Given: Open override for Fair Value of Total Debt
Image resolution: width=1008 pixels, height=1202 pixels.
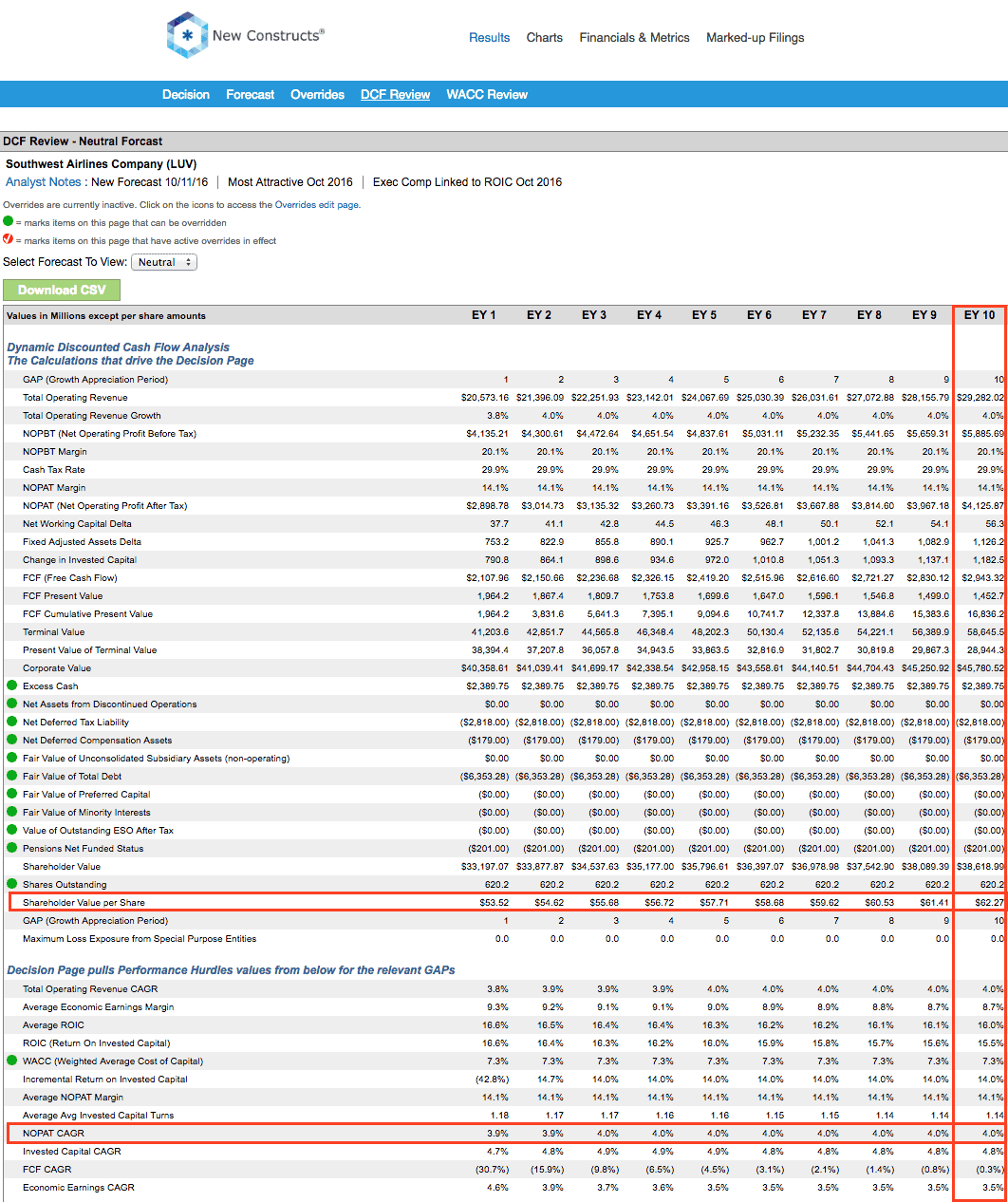Looking at the screenshot, I should (12, 776).
